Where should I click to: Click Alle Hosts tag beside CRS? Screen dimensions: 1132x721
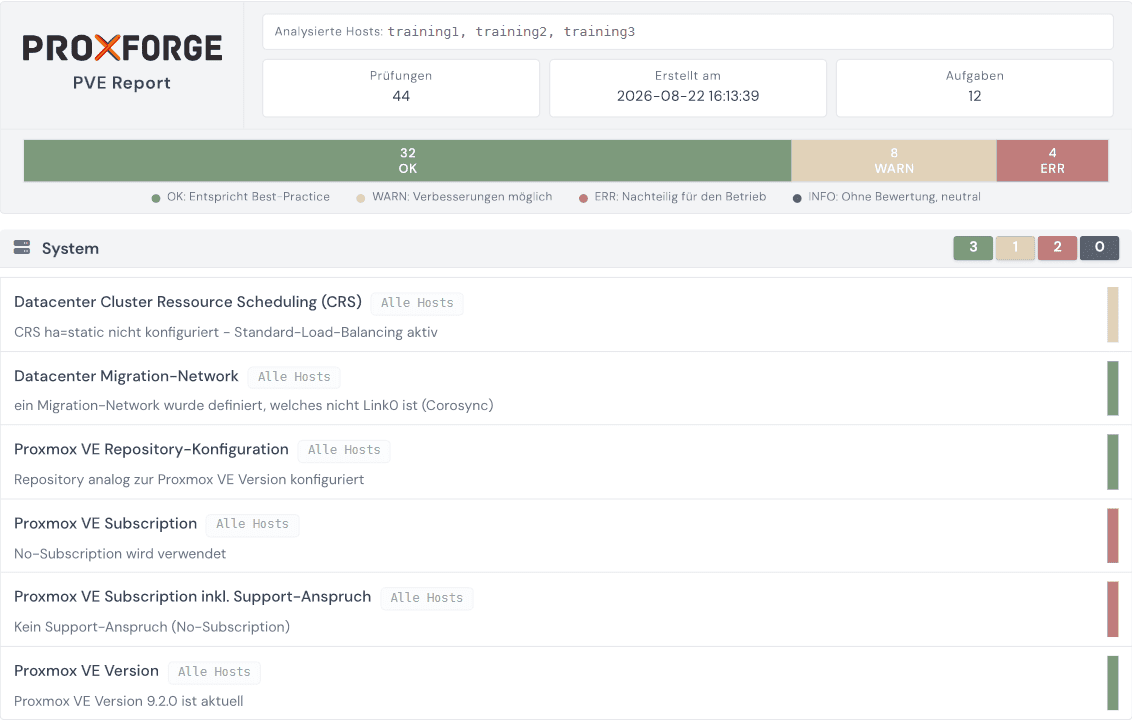click(x=417, y=303)
